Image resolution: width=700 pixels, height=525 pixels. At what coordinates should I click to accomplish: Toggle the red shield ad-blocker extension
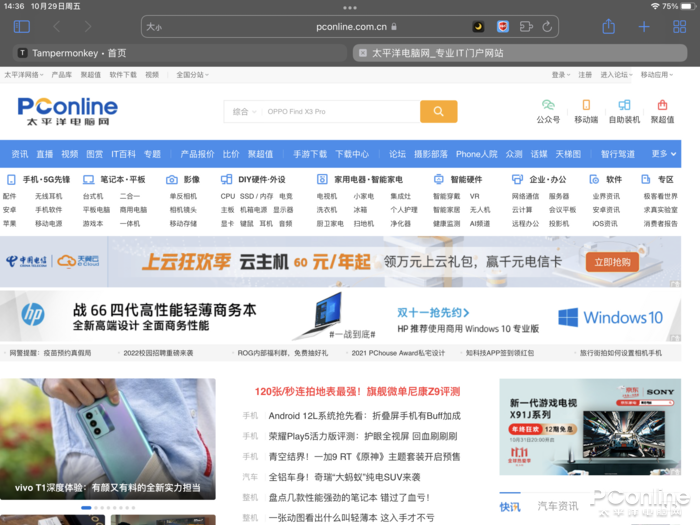click(503, 27)
